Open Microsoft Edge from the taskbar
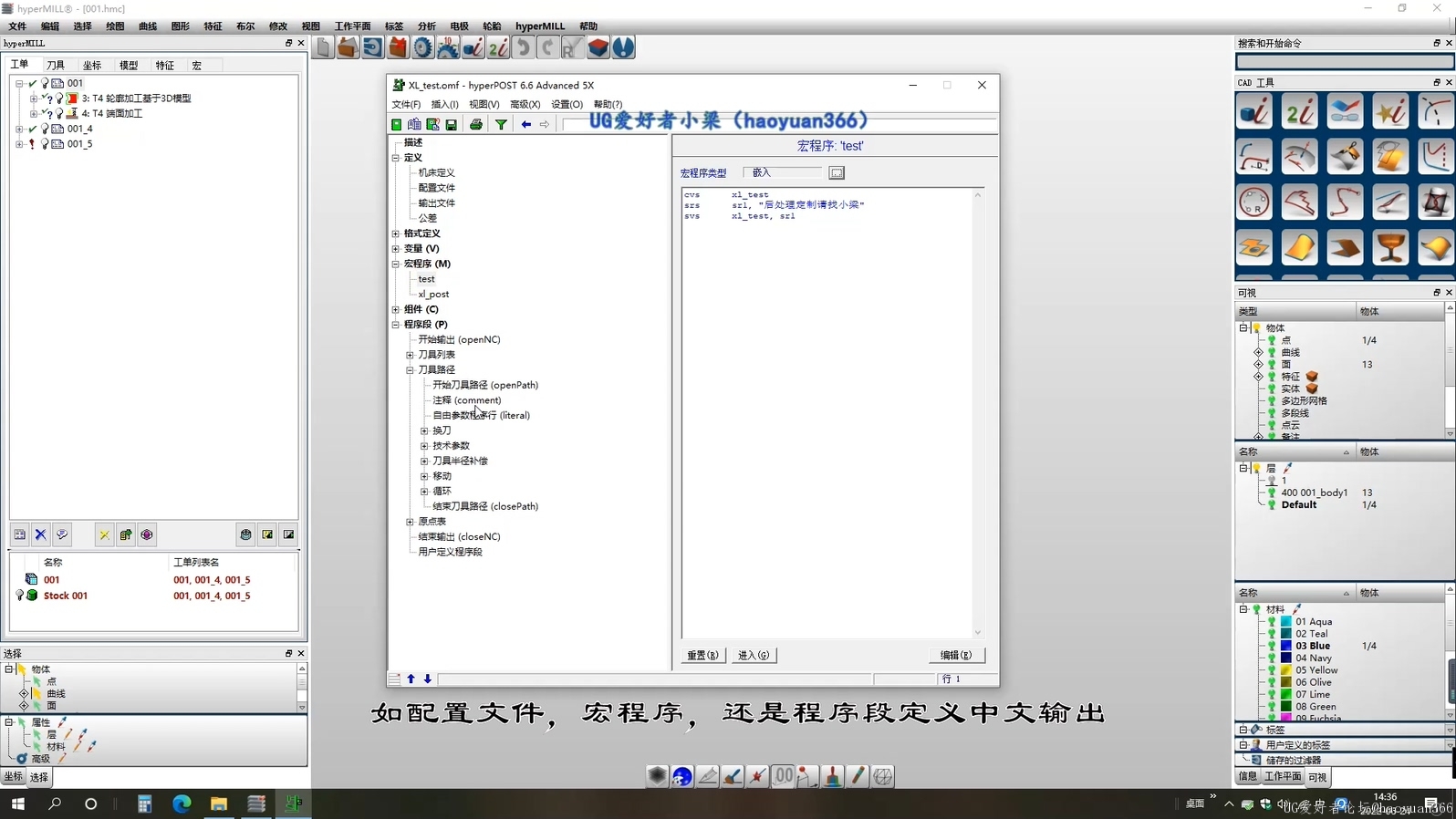 182,803
